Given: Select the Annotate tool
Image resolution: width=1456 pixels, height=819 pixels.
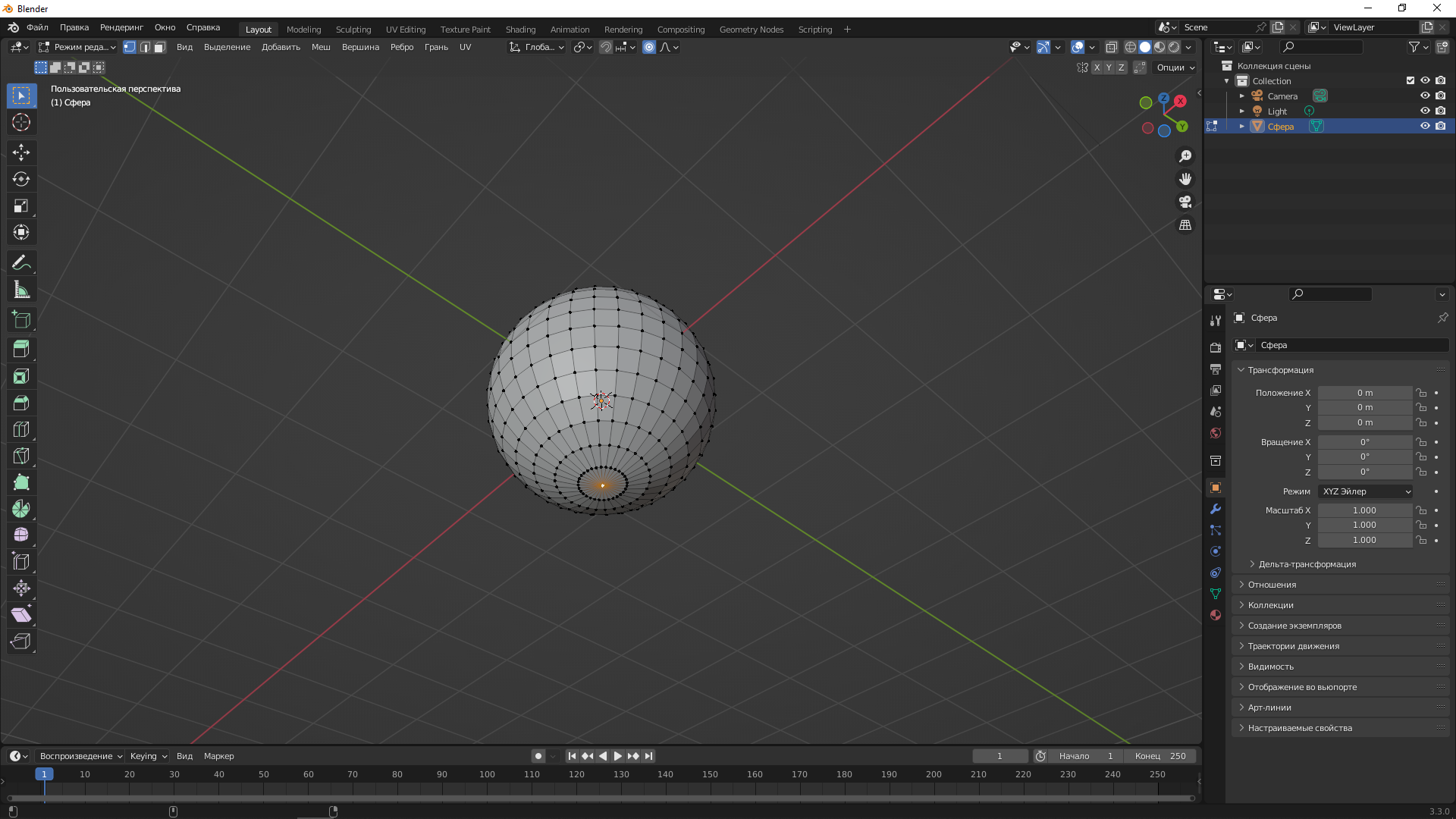Looking at the screenshot, I should click(x=21, y=263).
